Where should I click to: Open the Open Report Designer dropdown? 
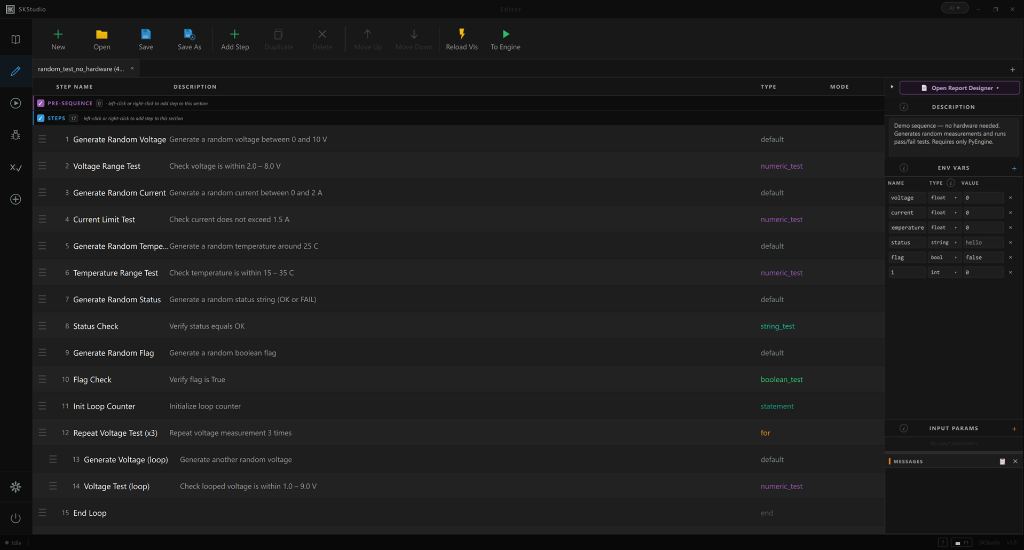[959, 88]
